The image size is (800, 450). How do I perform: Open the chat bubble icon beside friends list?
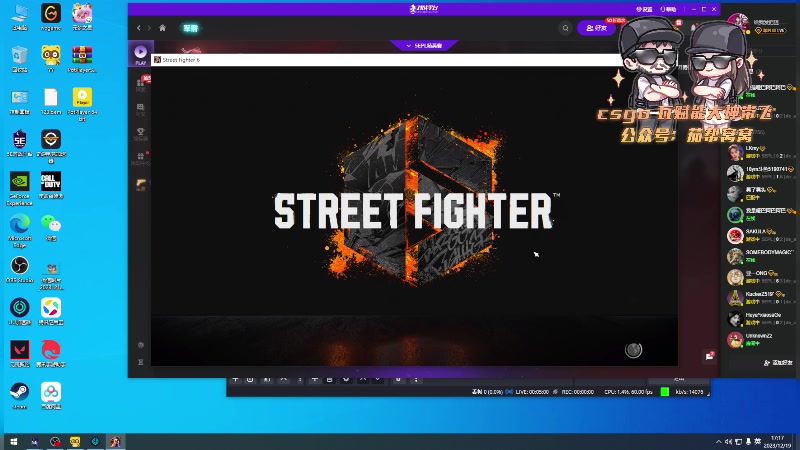click(x=709, y=356)
